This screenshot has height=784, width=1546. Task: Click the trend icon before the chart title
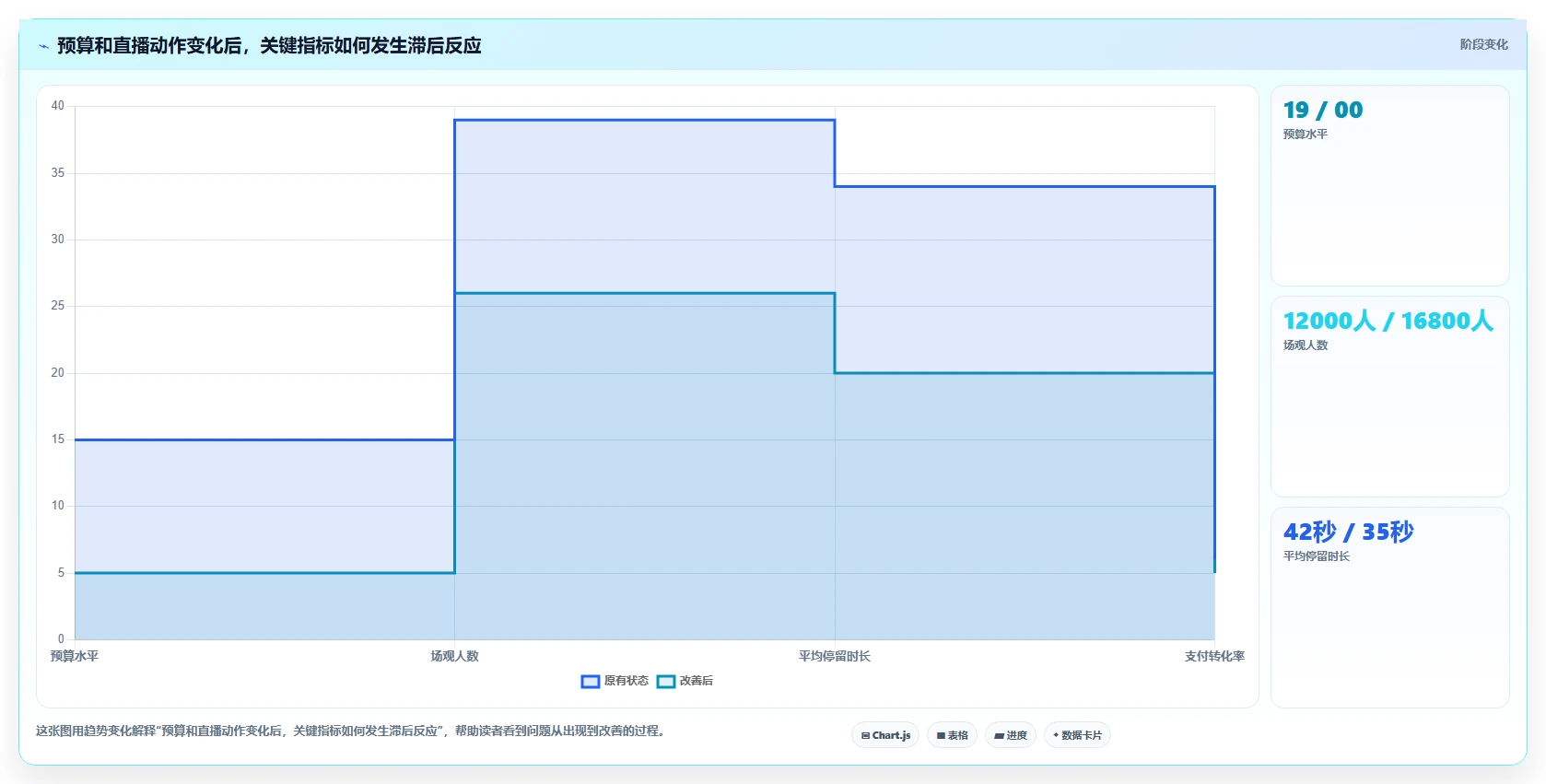click(x=43, y=46)
